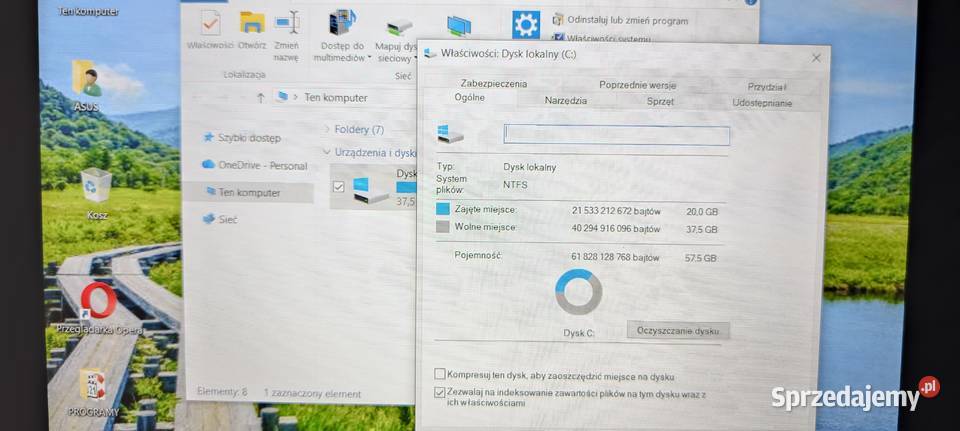Viewport: 960px width, 431px height.
Task: Switch to Udostępnianie tab
Action: pyautogui.click(x=762, y=103)
